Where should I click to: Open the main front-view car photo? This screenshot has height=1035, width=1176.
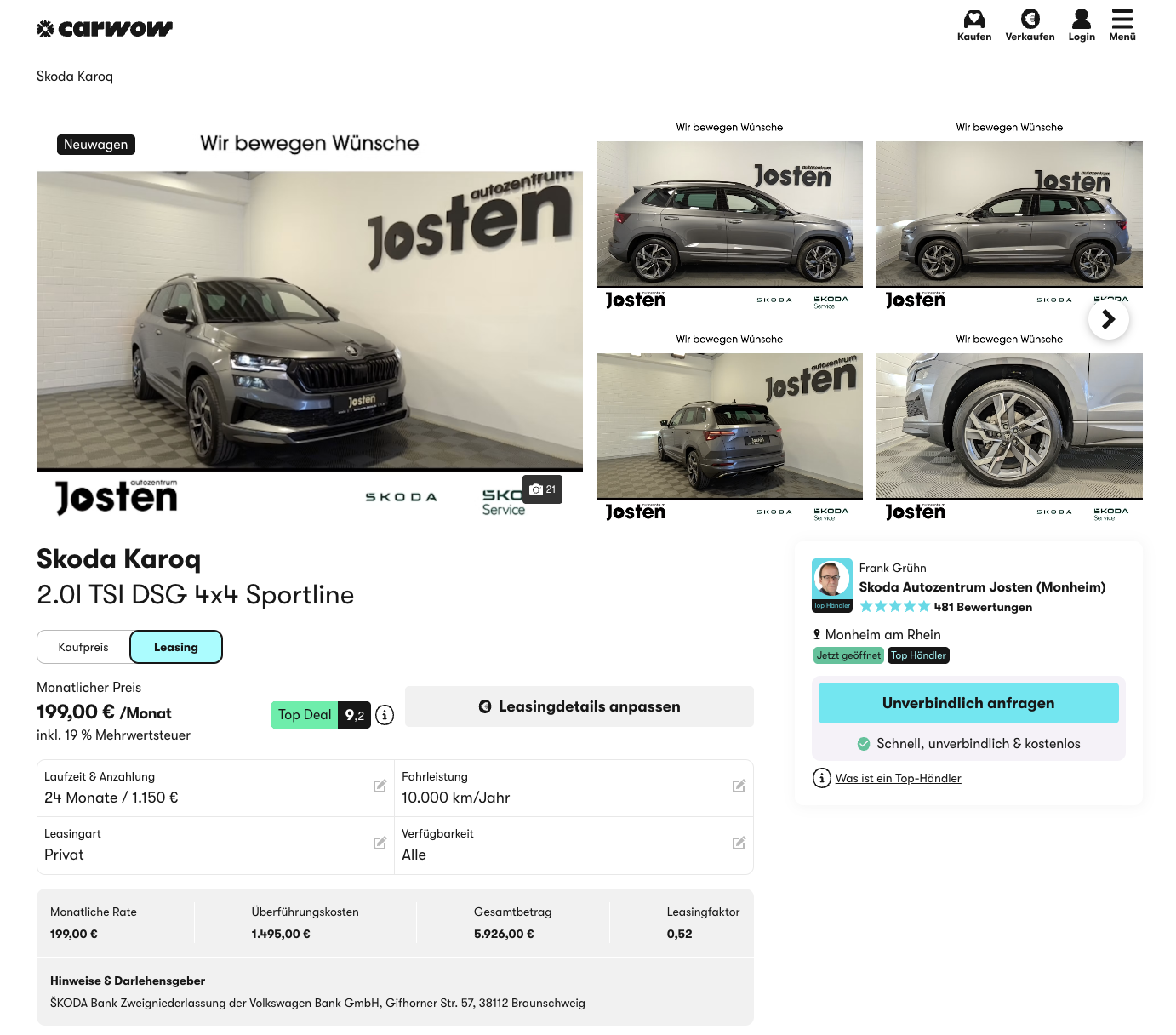click(310, 321)
